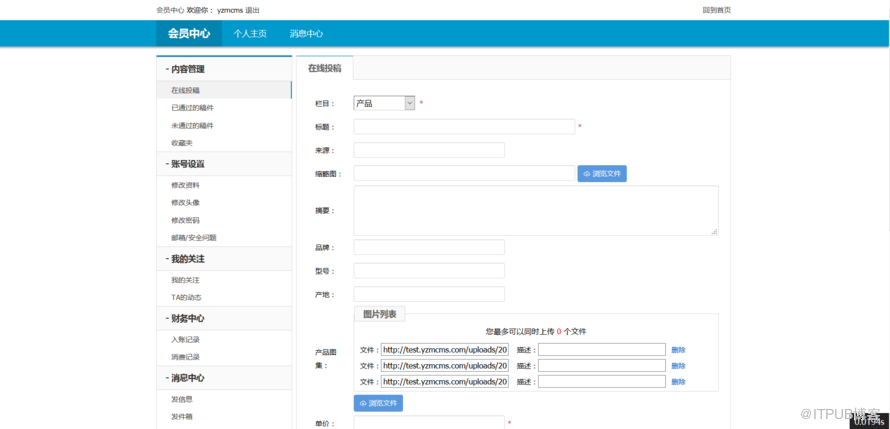The image size is (890, 429).
Task: Open 消费记录 in the sidebar
Action: [x=185, y=357]
